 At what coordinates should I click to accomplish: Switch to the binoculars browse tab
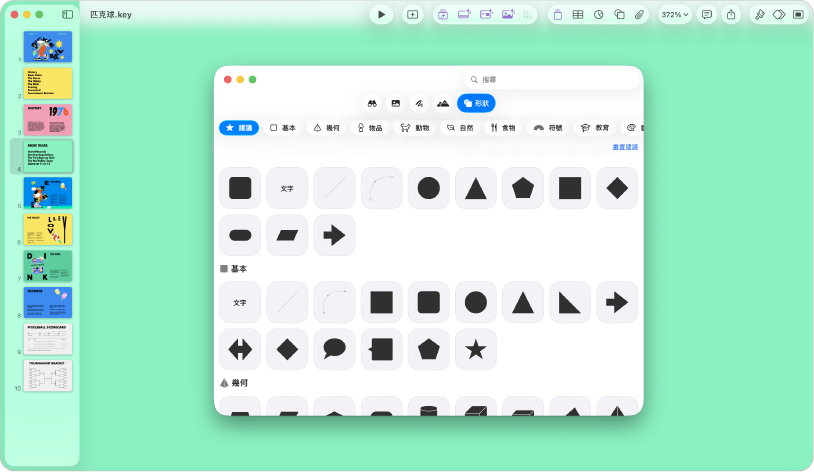pos(372,103)
